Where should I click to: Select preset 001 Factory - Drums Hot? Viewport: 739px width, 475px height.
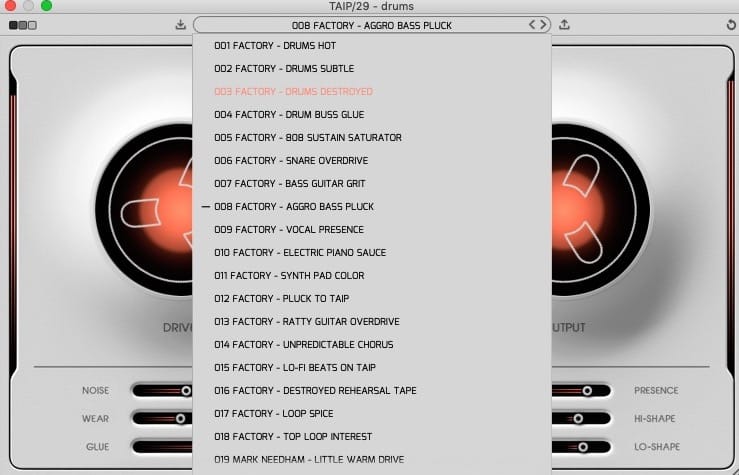(x=372, y=46)
